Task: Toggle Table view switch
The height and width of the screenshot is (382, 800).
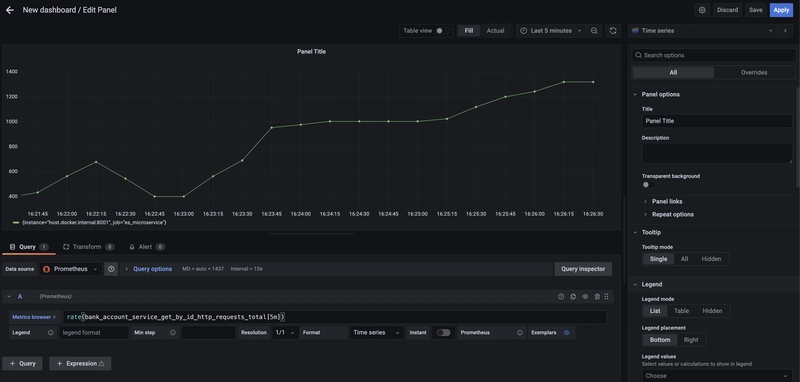Action: point(442,31)
